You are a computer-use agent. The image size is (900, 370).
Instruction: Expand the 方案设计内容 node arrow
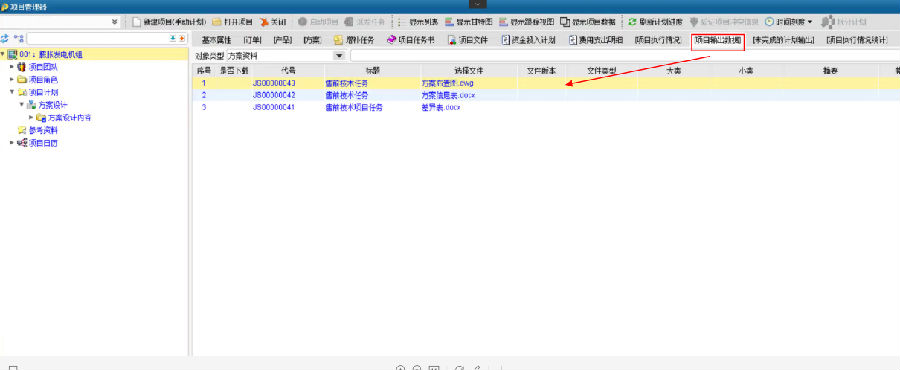tap(31, 117)
